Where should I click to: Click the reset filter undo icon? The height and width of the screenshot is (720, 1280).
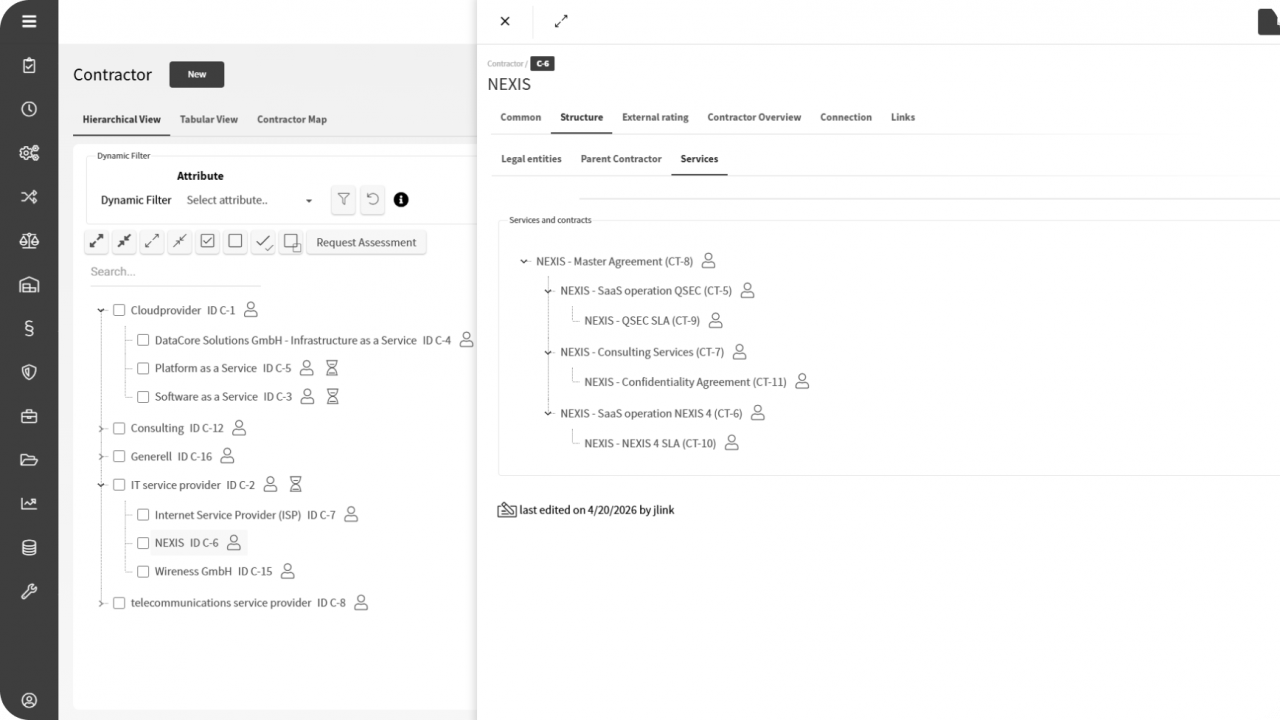coord(372,200)
